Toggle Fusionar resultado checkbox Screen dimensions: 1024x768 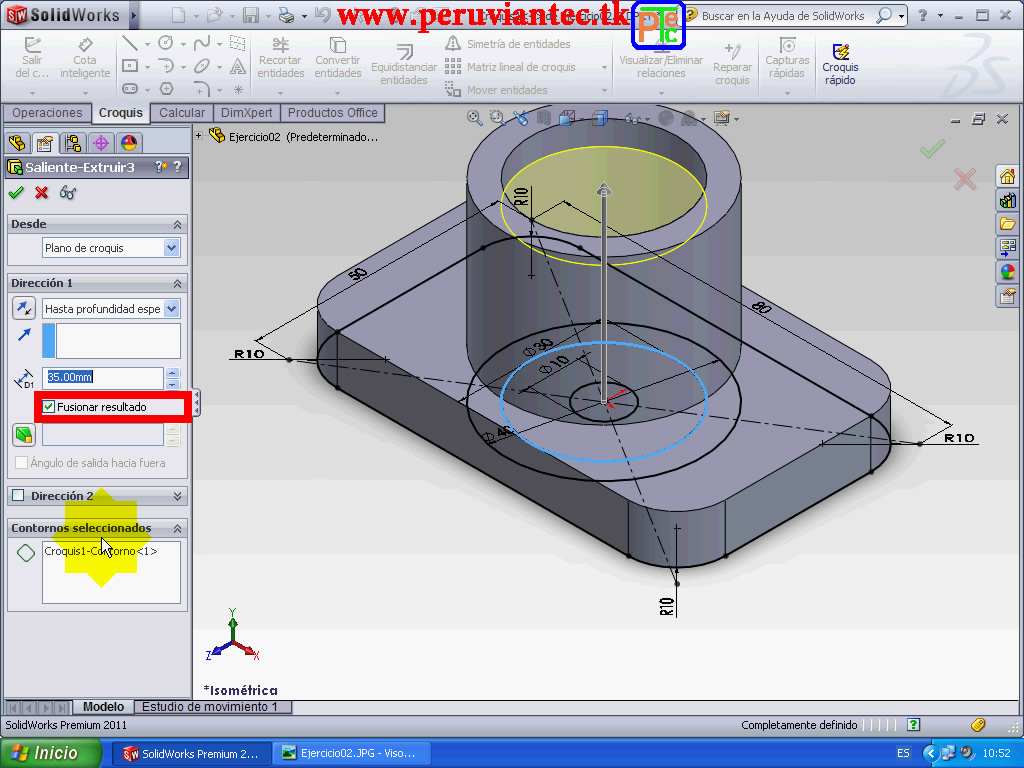click(x=48, y=407)
